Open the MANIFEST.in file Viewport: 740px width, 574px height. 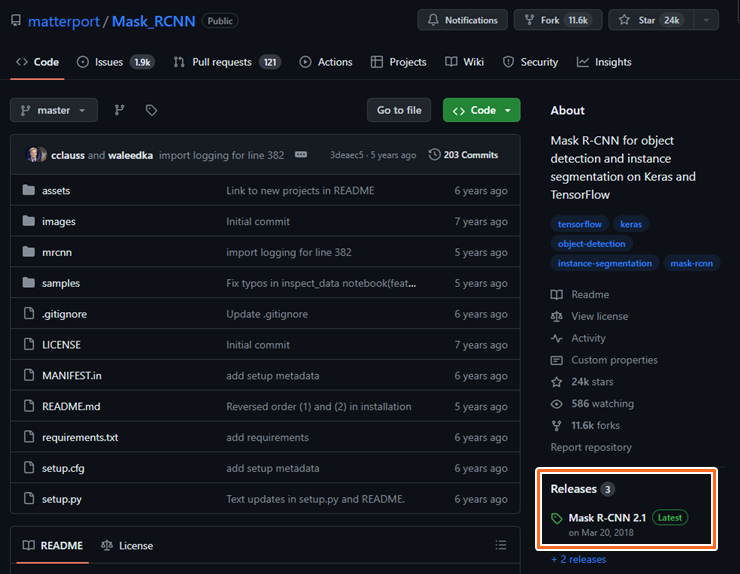point(72,376)
